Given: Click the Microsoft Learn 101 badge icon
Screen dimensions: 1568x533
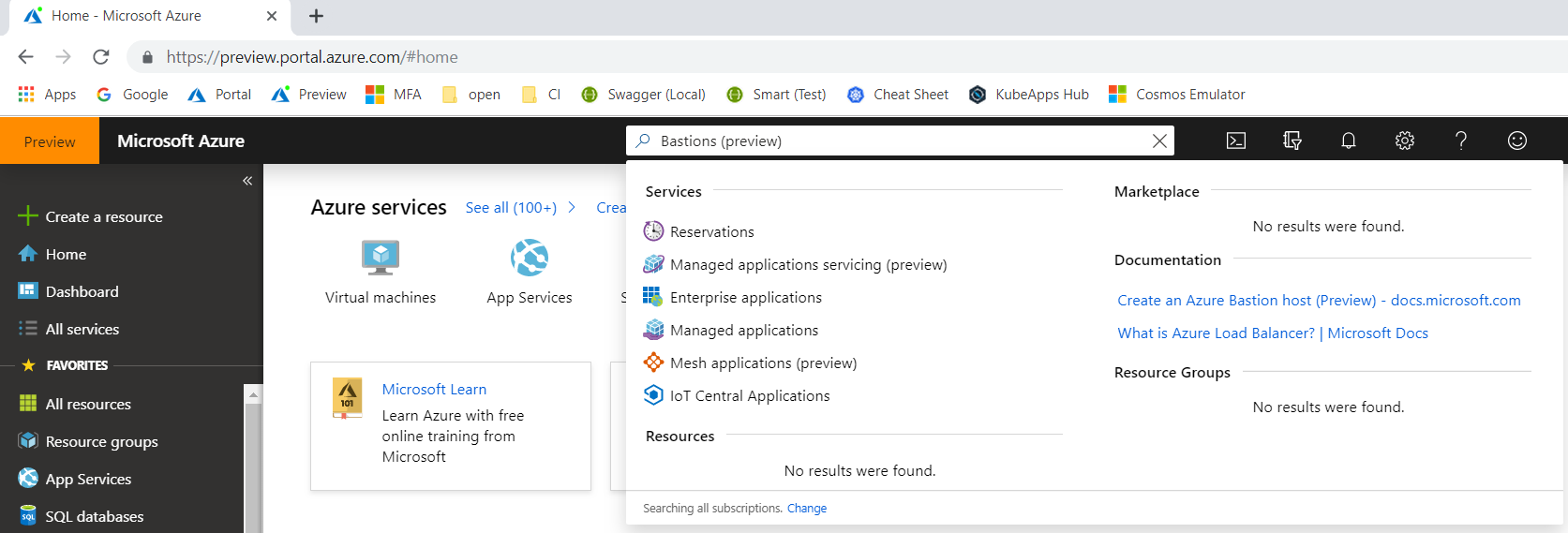Looking at the screenshot, I should [x=348, y=398].
